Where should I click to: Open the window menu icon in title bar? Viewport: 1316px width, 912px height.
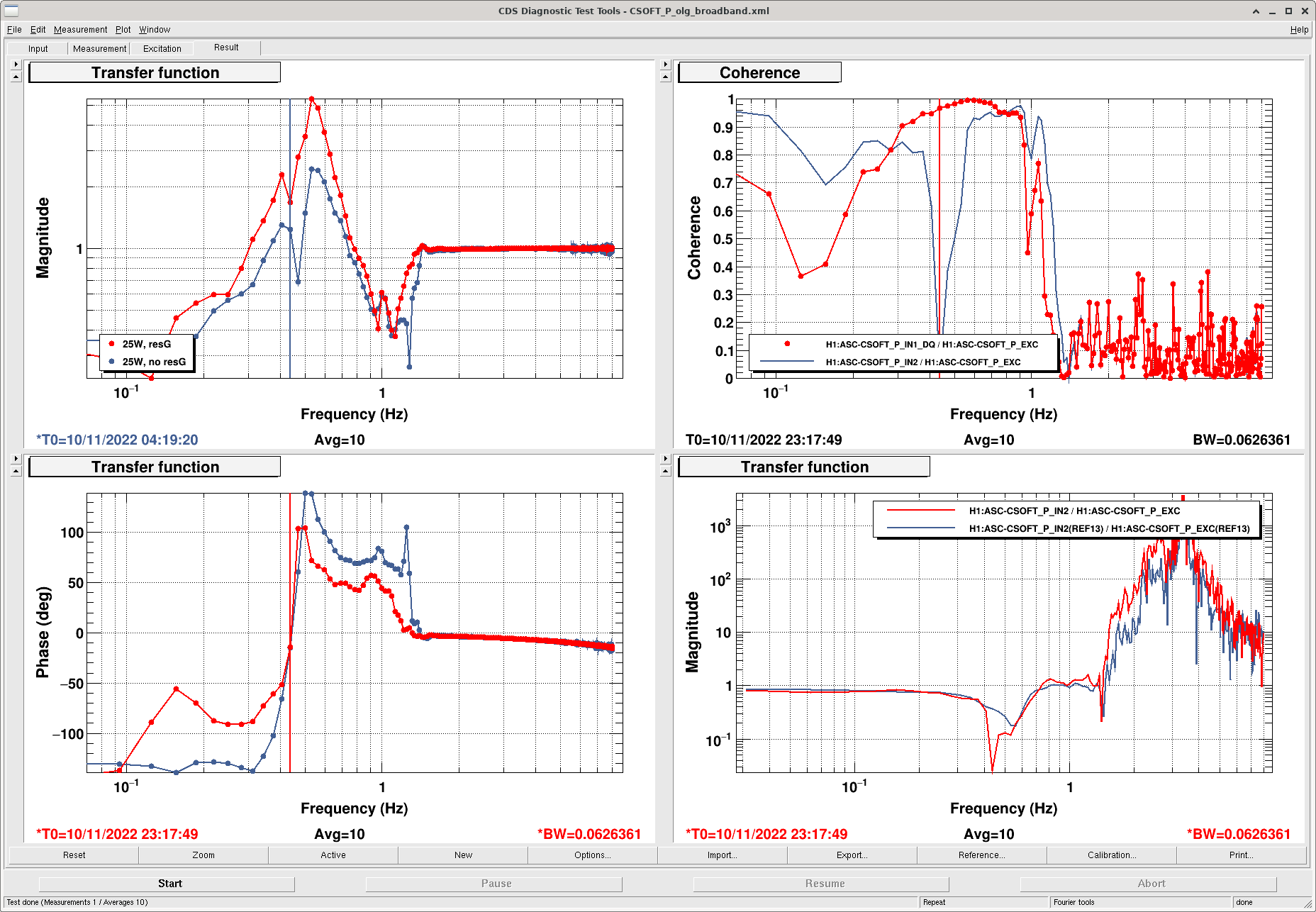[x=11, y=11]
